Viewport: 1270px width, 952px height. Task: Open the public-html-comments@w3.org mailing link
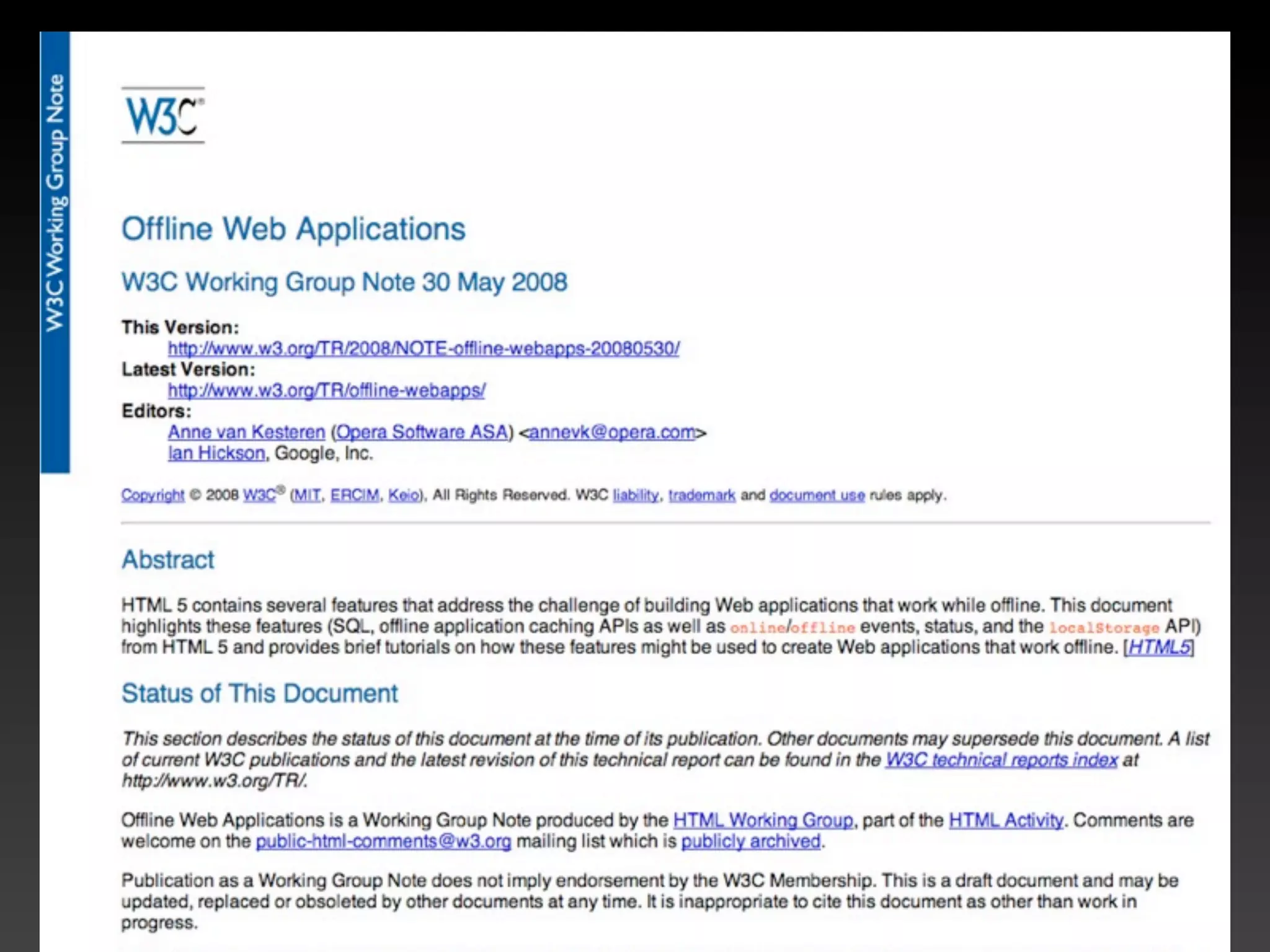pyautogui.click(x=383, y=841)
